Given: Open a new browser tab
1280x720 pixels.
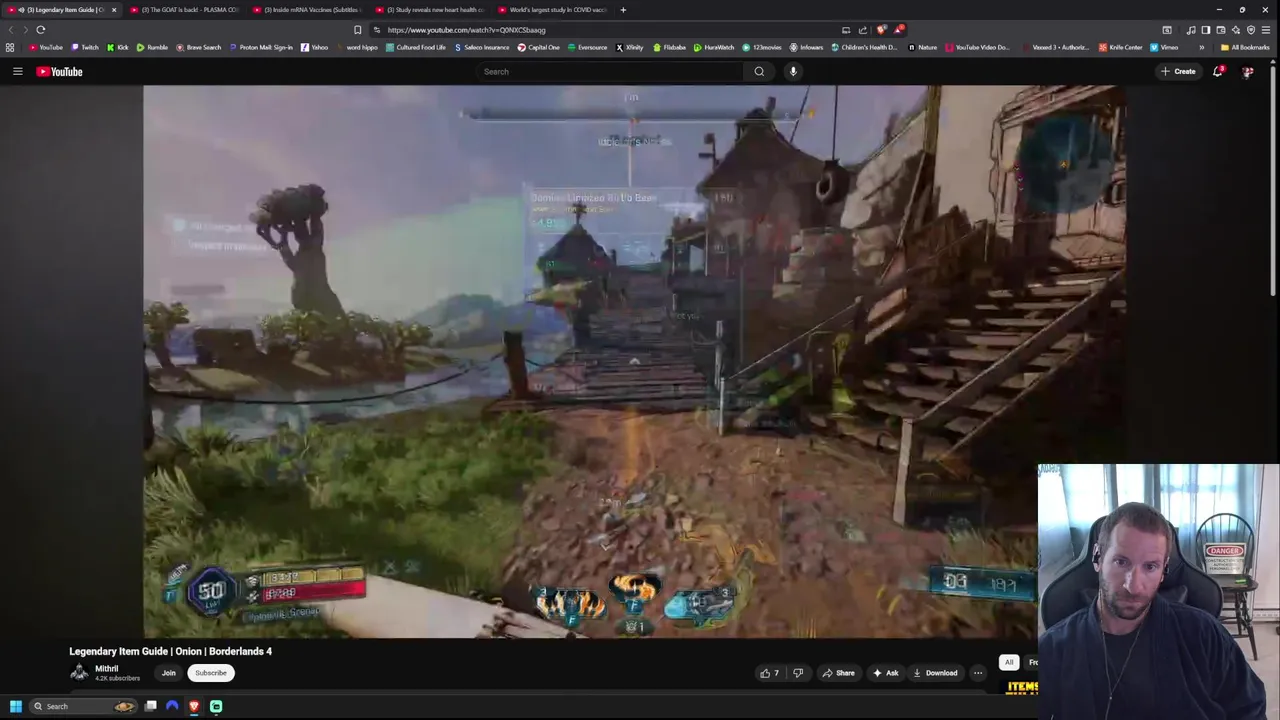Looking at the screenshot, I should pyautogui.click(x=623, y=10).
